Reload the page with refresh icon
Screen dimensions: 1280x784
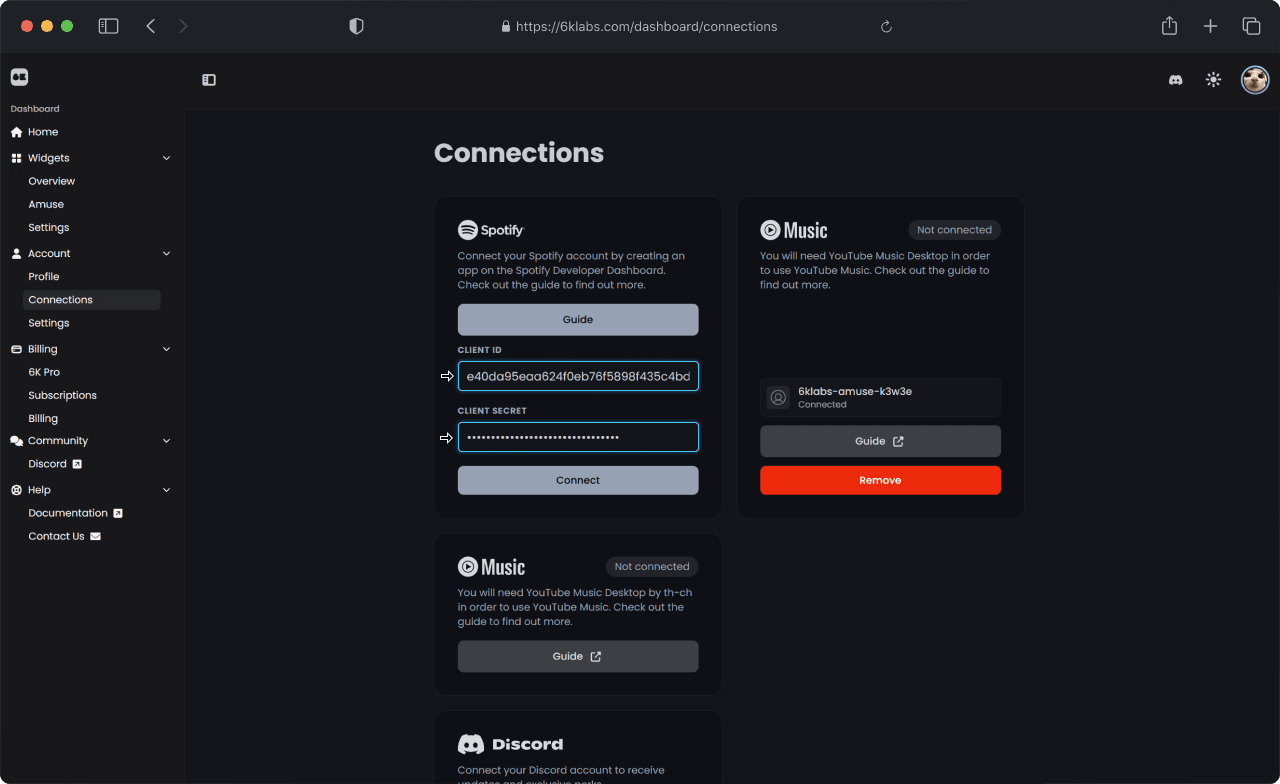coord(886,27)
